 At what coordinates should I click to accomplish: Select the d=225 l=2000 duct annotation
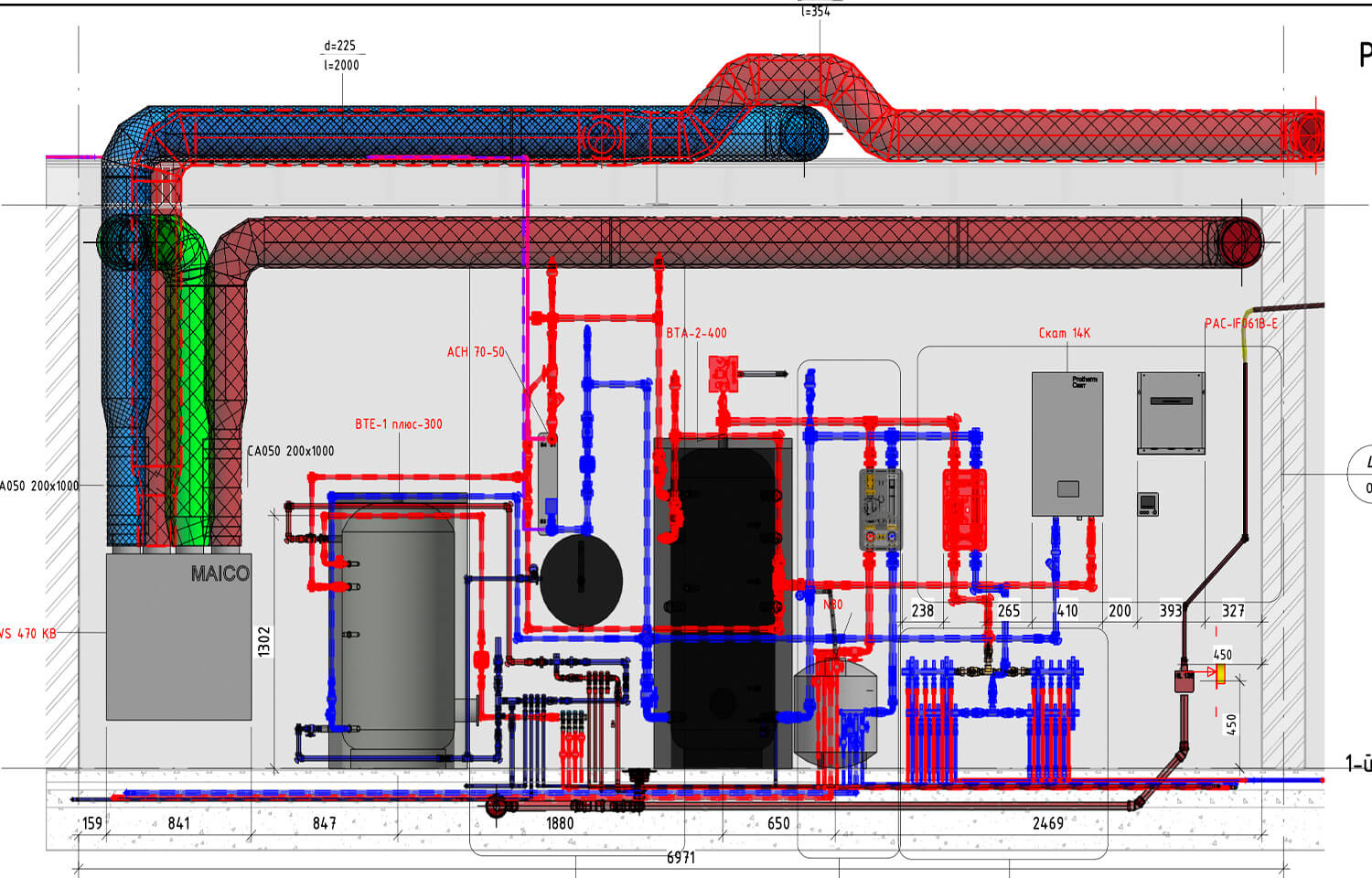340,55
